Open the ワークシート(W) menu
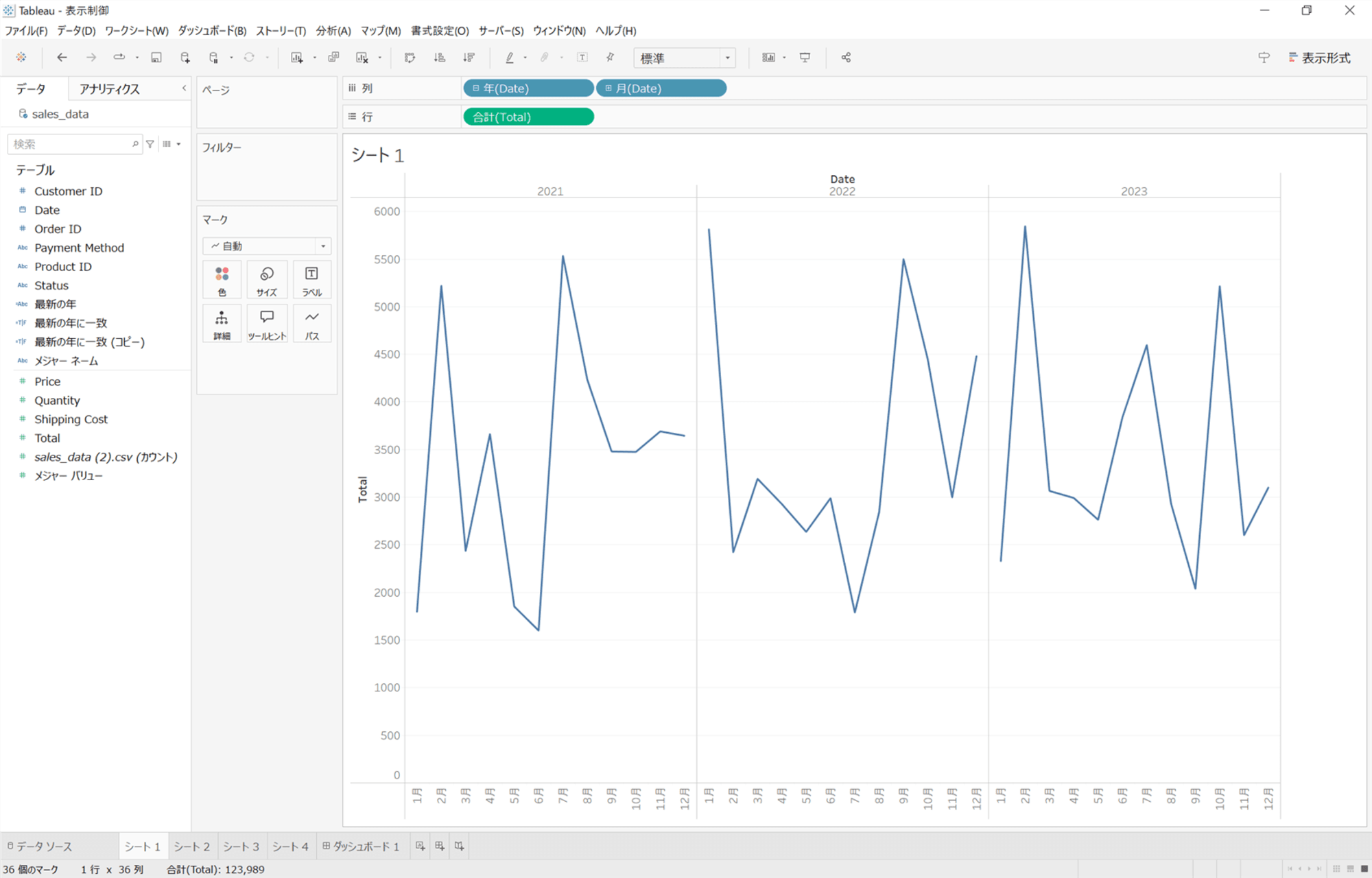1372x878 pixels. pyautogui.click(x=137, y=31)
